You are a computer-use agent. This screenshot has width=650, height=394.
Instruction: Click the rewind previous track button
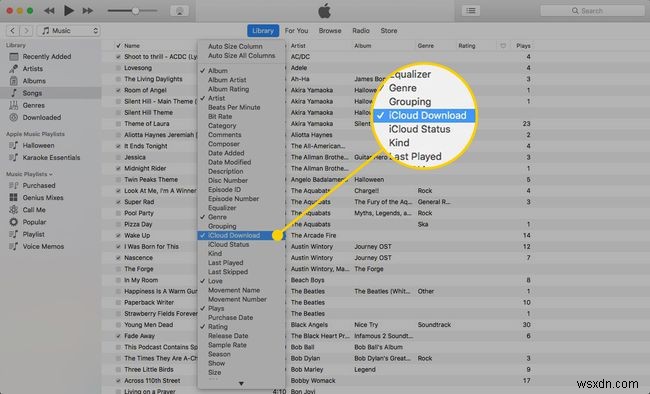tap(49, 11)
